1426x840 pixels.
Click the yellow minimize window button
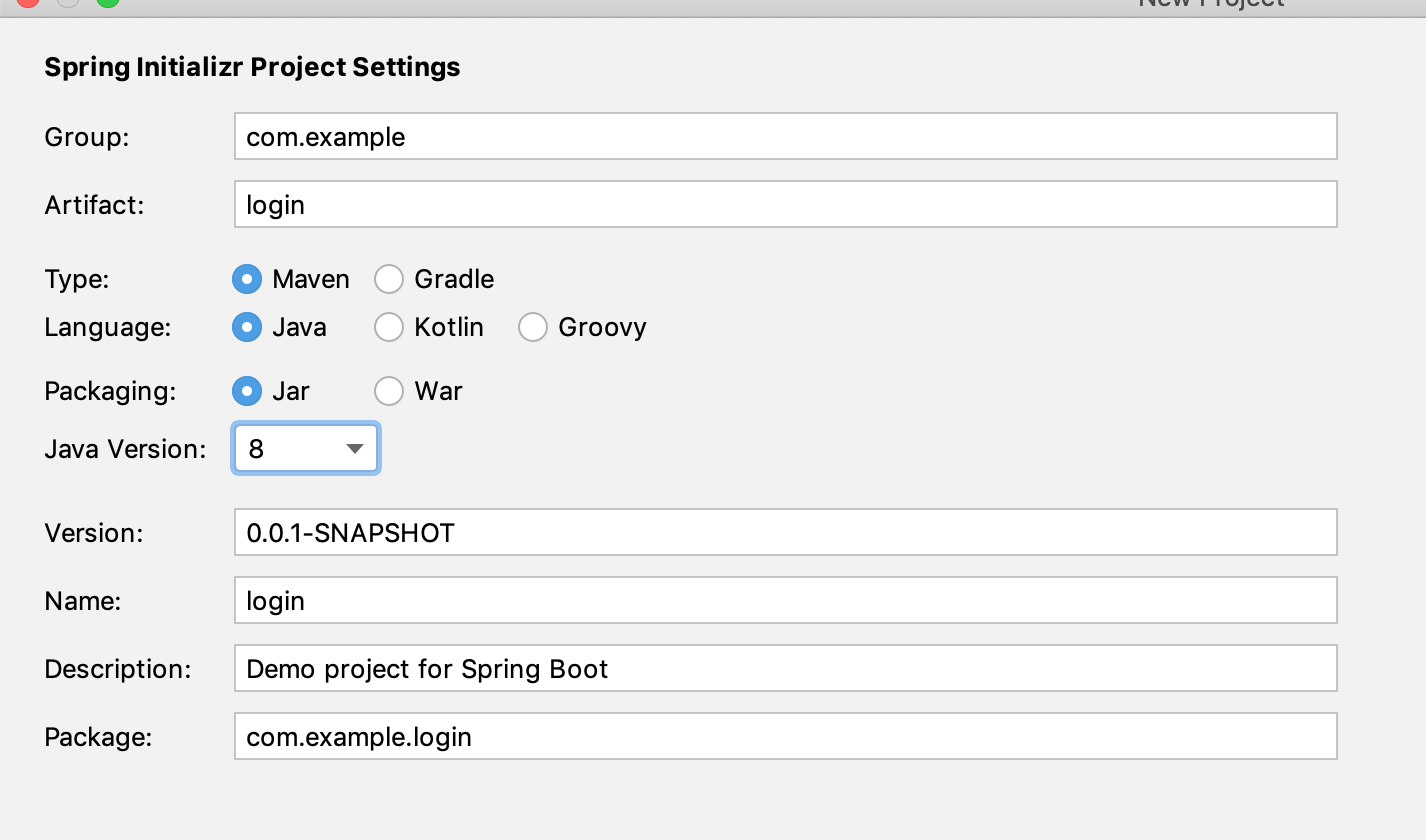tap(67, 2)
